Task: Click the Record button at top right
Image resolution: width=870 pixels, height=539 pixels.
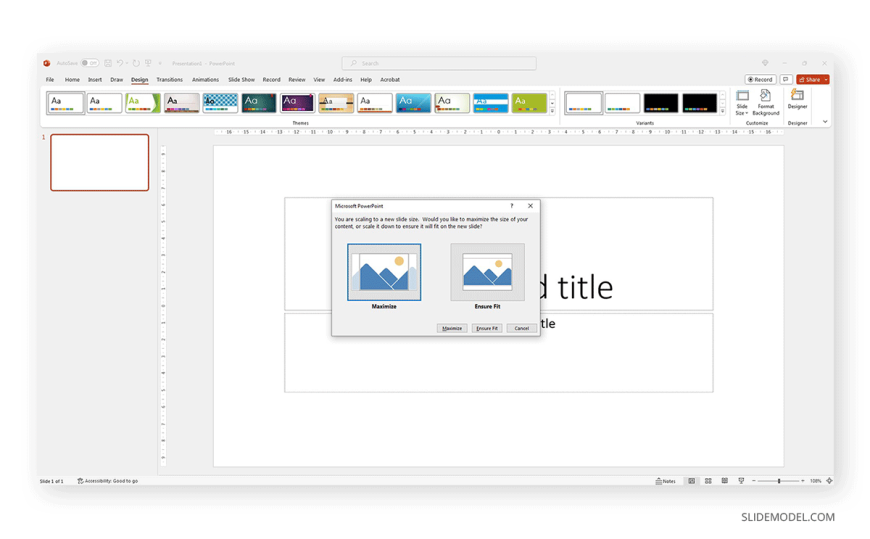Action: coord(760,80)
